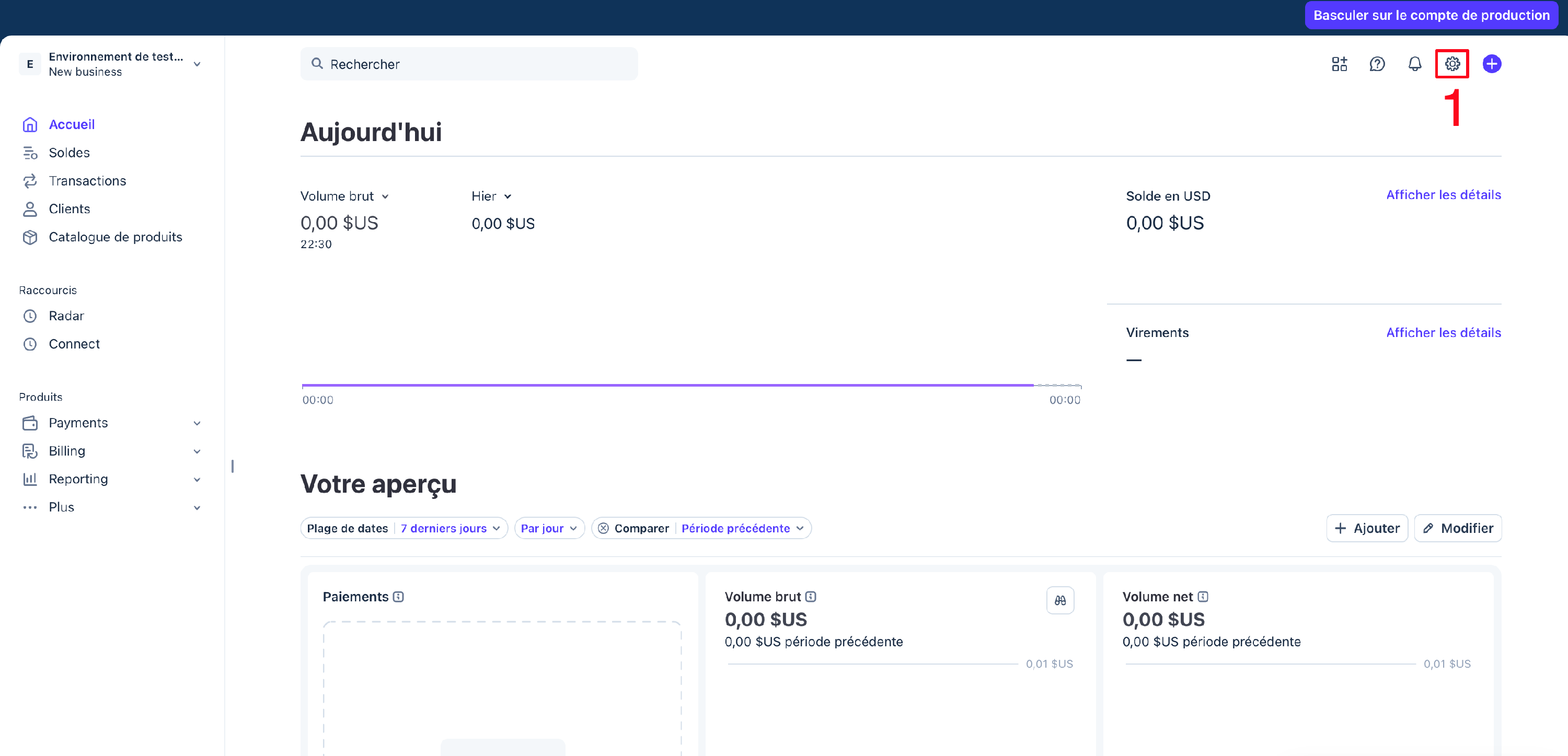Click the blue plus create button
This screenshot has height=756, width=1568.
[1491, 64]
